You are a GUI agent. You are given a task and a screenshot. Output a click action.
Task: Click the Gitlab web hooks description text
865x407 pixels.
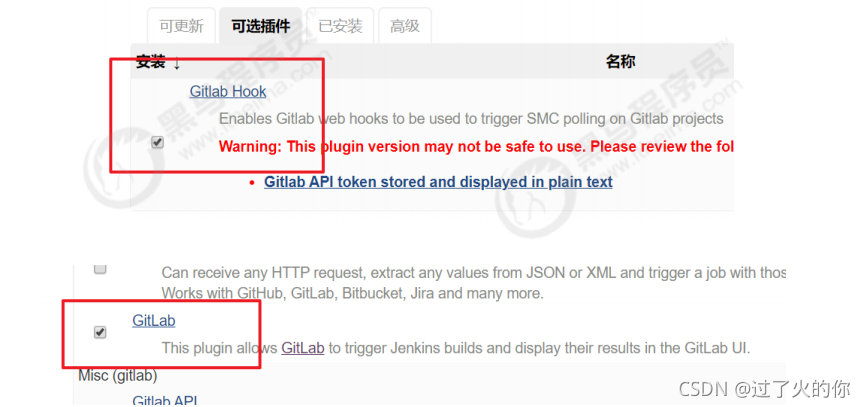471,119
